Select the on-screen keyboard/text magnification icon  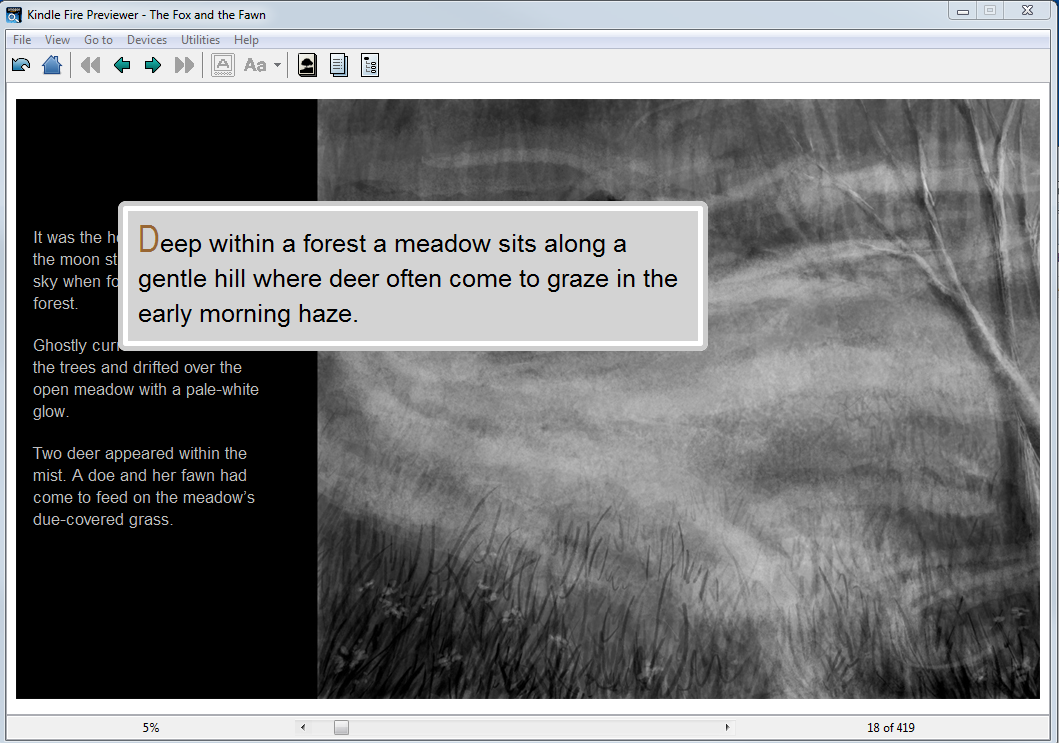coord(222,64)
